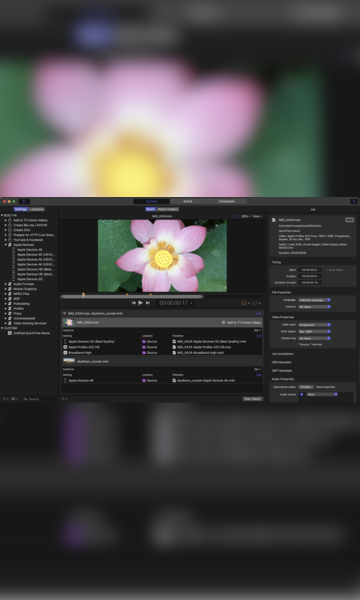The width and height of the screenshot is (360, 600).
Task: Click Choose button for Descriptive Audio
Action: point(306,387)
